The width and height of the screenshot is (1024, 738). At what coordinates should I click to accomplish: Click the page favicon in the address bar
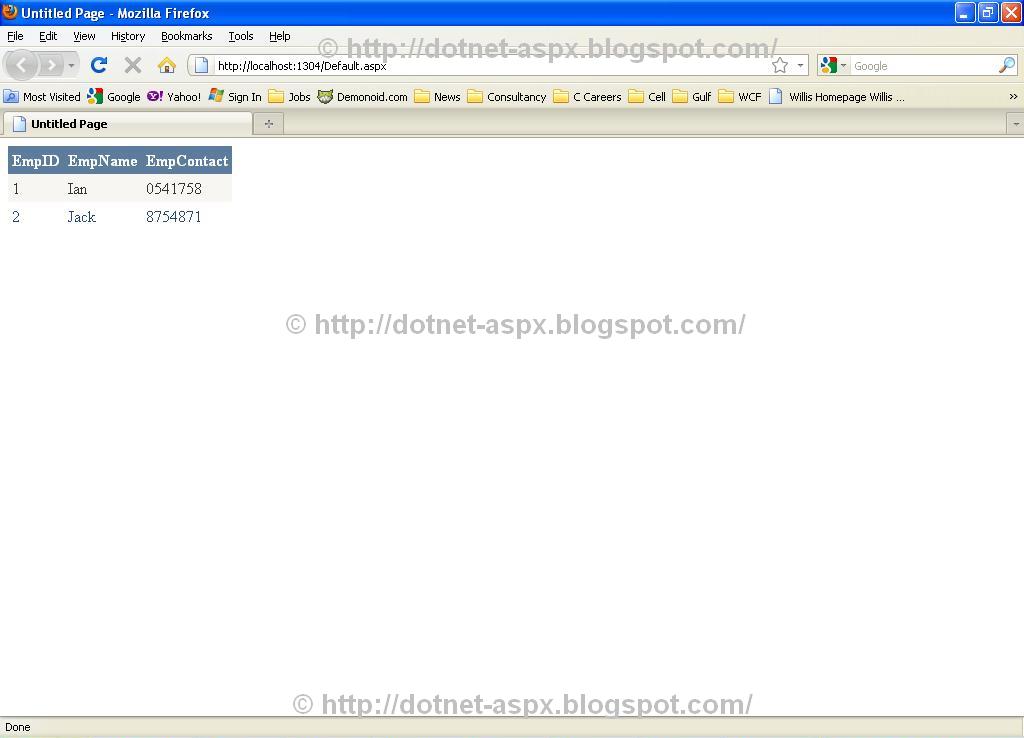[x=200, y=65]
